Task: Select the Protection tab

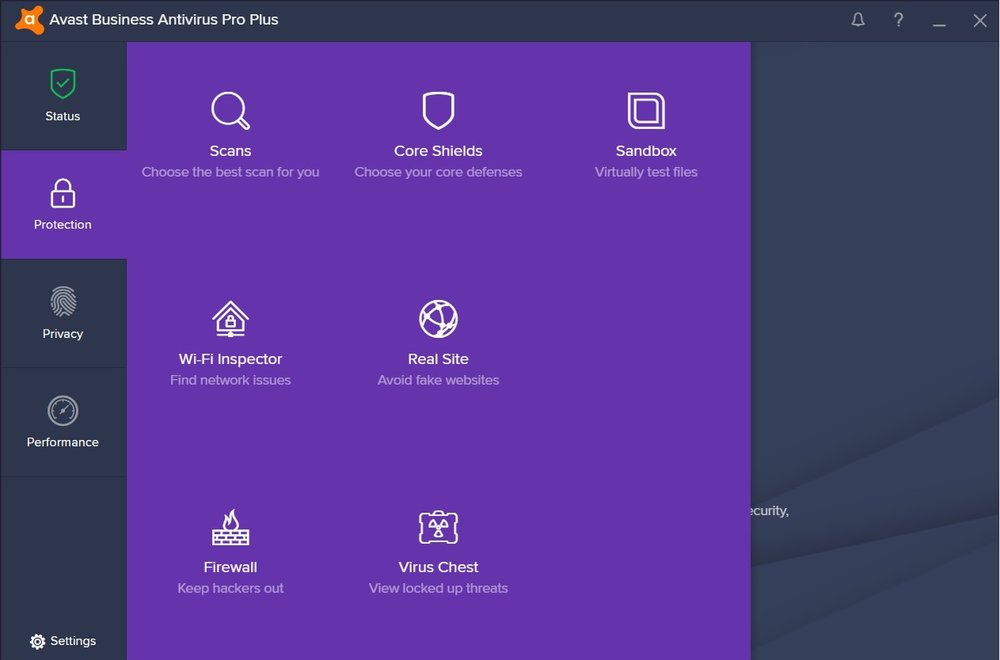Action: pyautogui.click(x=63, y=205)
